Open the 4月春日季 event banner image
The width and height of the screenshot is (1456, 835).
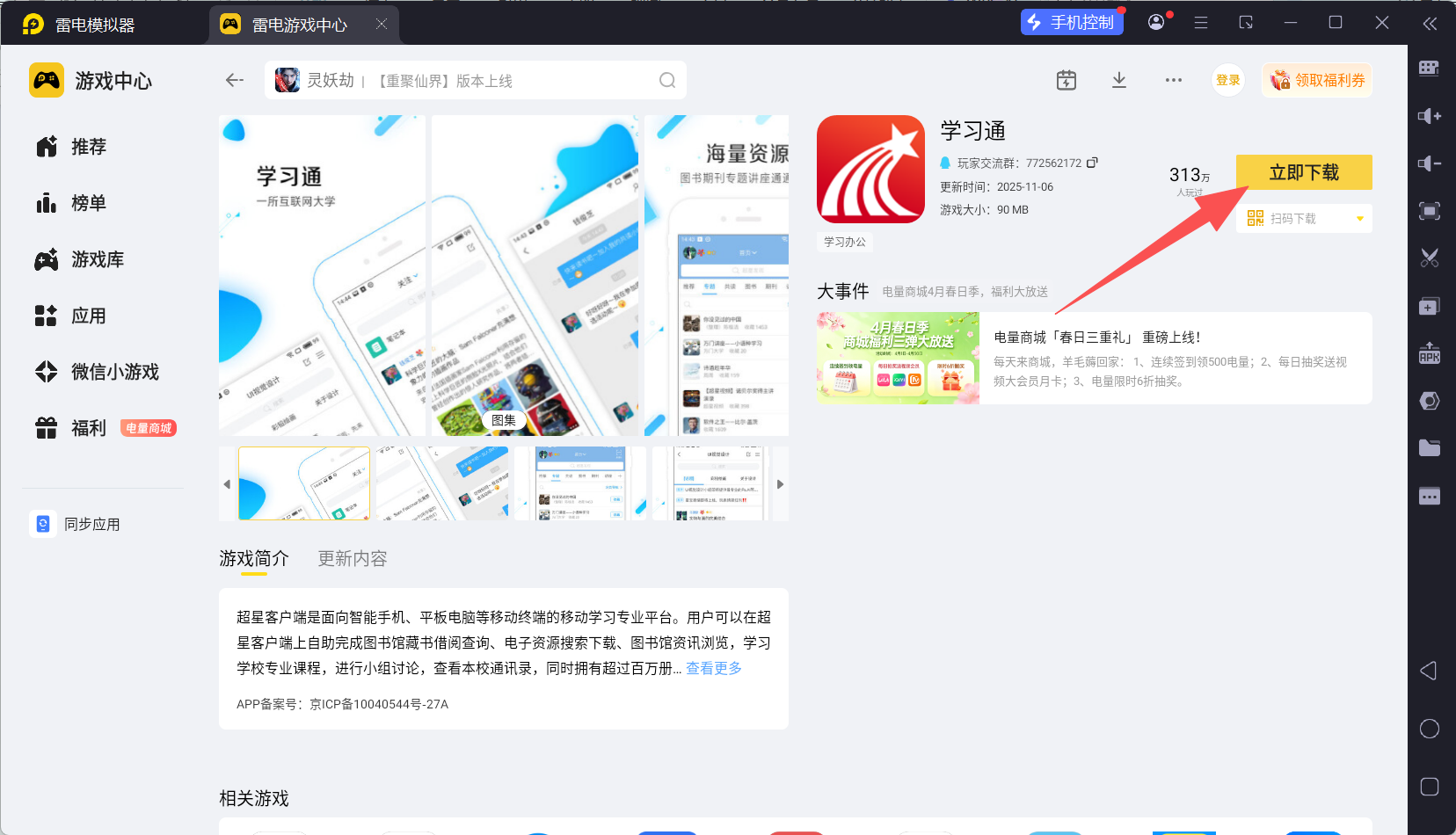coord(898,358)
